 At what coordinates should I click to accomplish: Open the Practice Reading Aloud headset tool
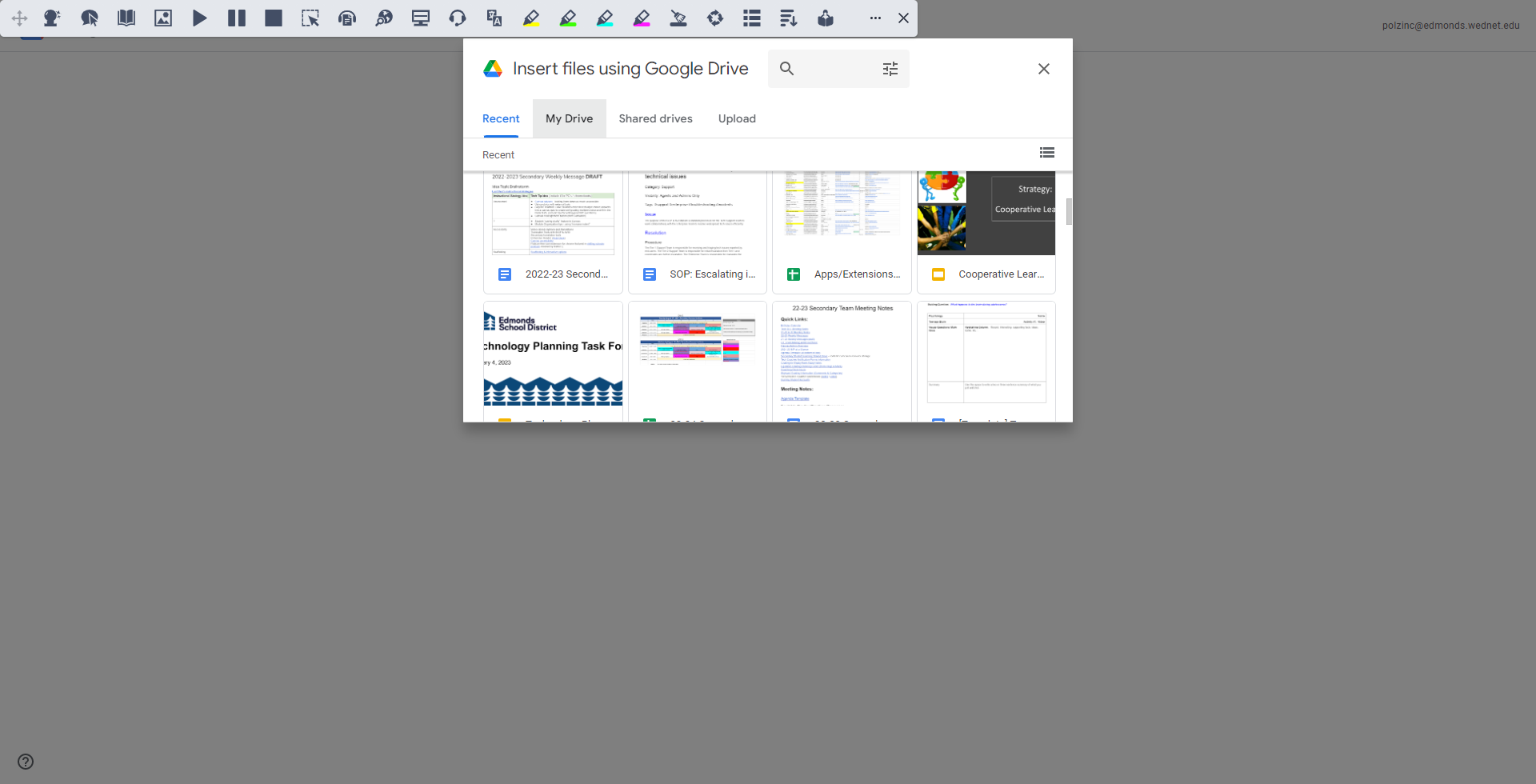(x=458, y=18)
